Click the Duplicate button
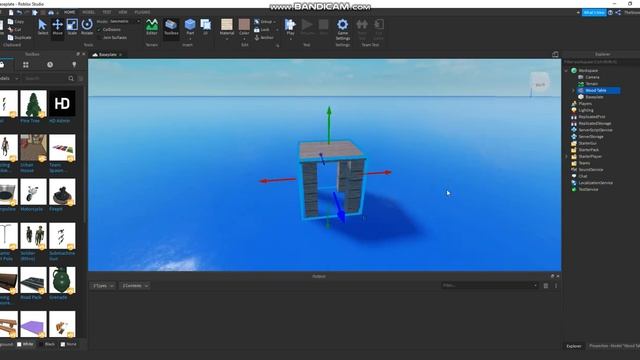 click(19, 38)
